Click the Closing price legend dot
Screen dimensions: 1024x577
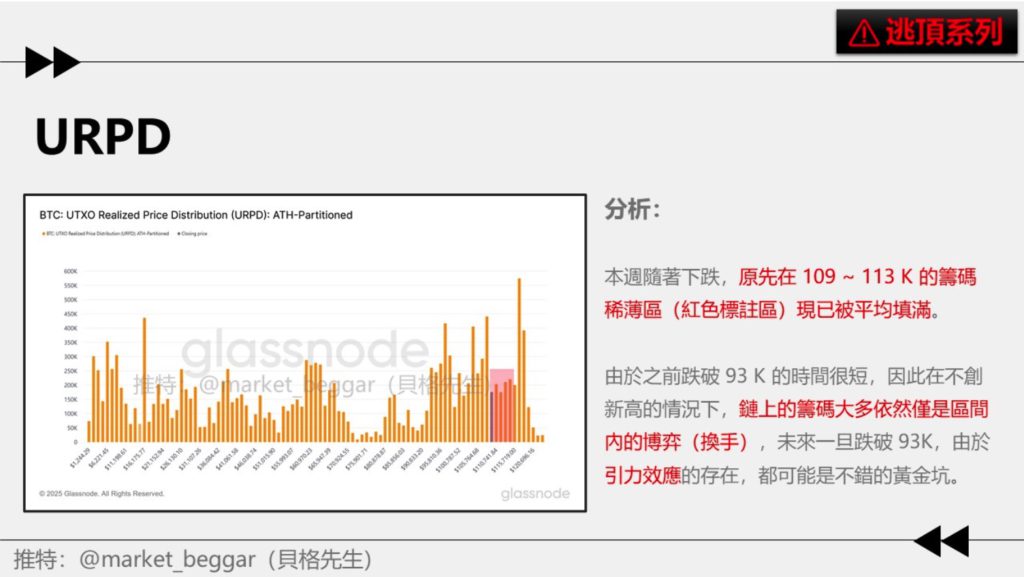point(178,233)
